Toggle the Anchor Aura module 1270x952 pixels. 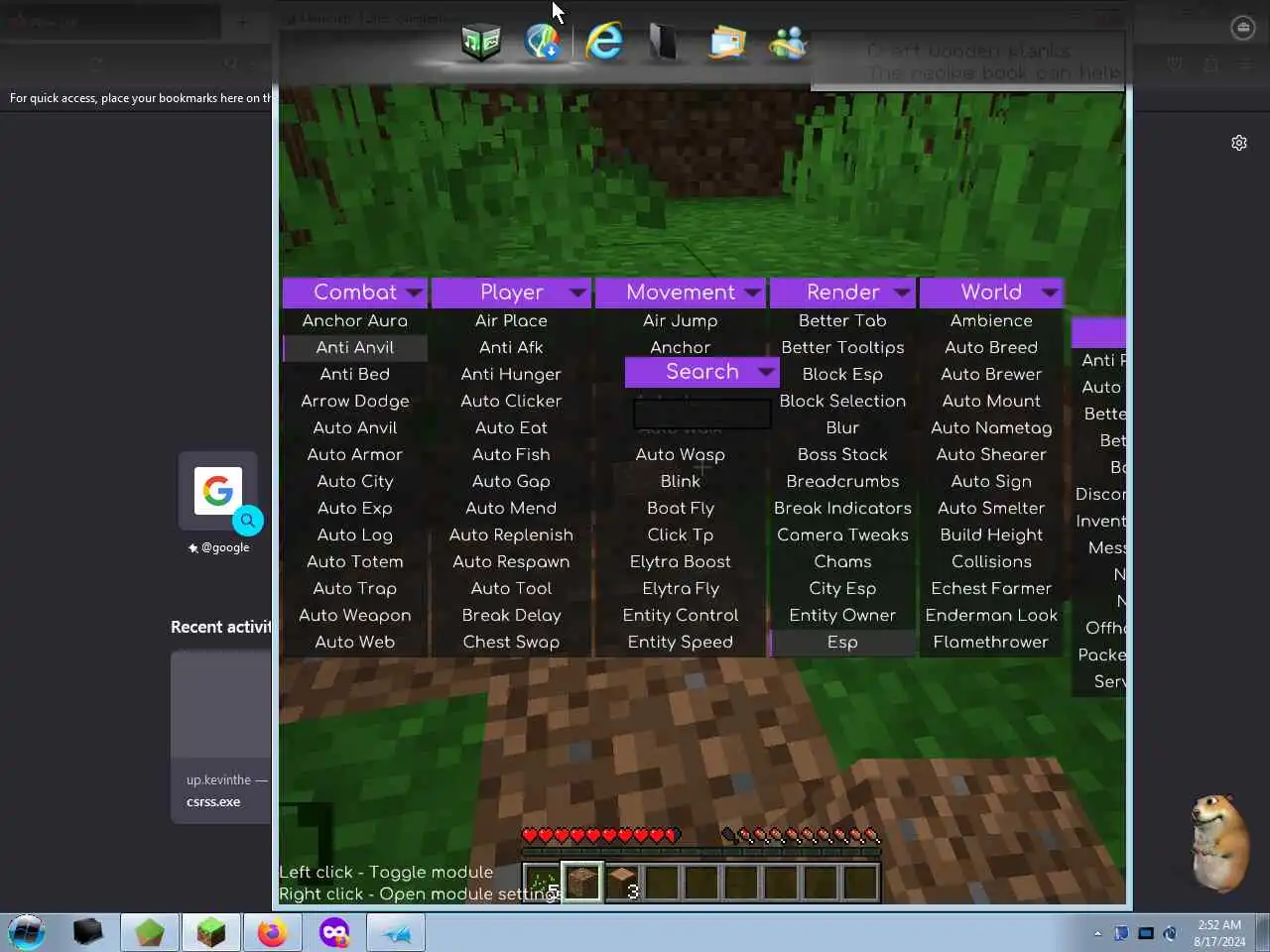point(355,320)
